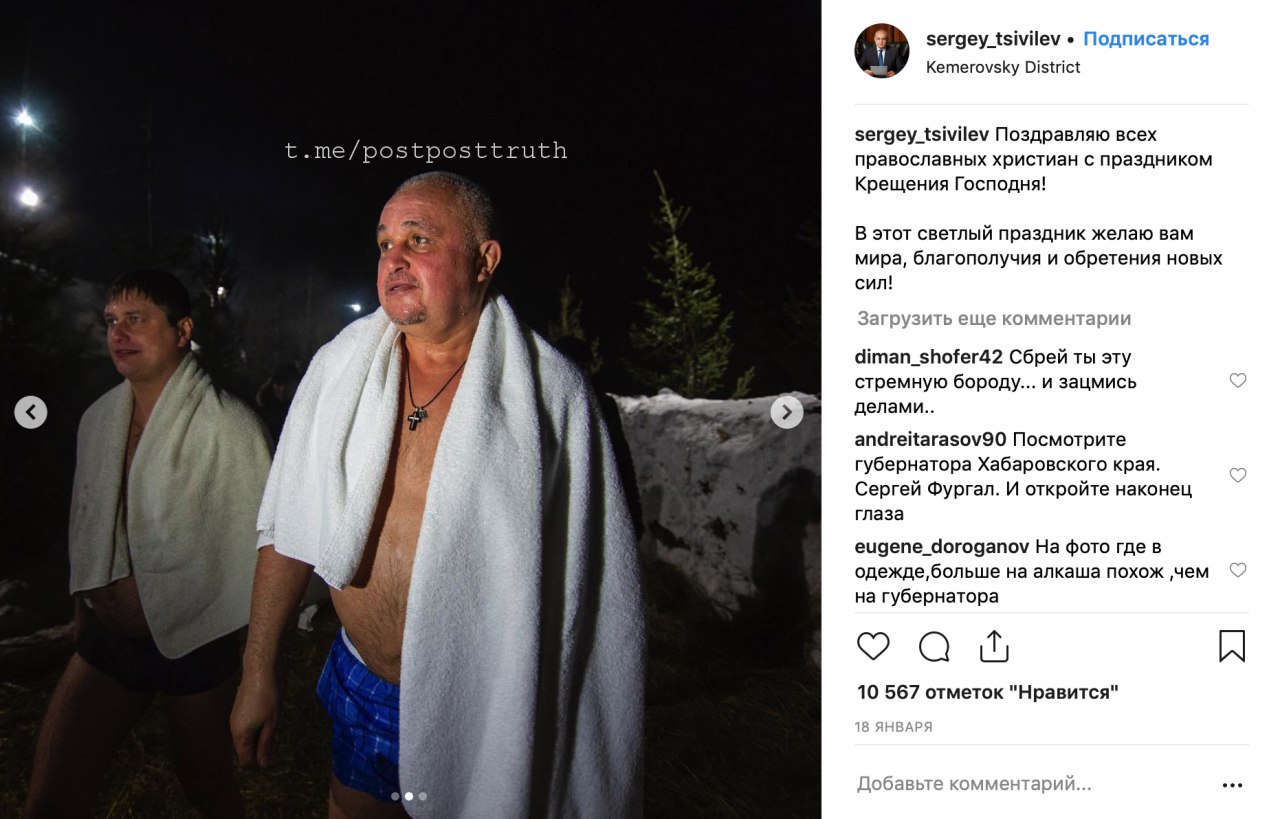The height and width of the screenshot is (819, 1280).
Task: Like diman_shofer42's comment
Action: (1238, 380)
